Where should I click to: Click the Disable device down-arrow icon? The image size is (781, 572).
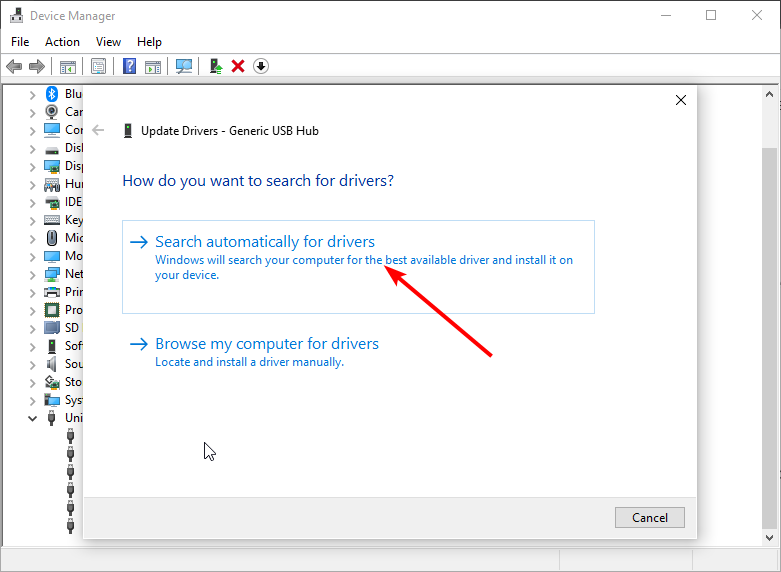[x=261, y=66]
